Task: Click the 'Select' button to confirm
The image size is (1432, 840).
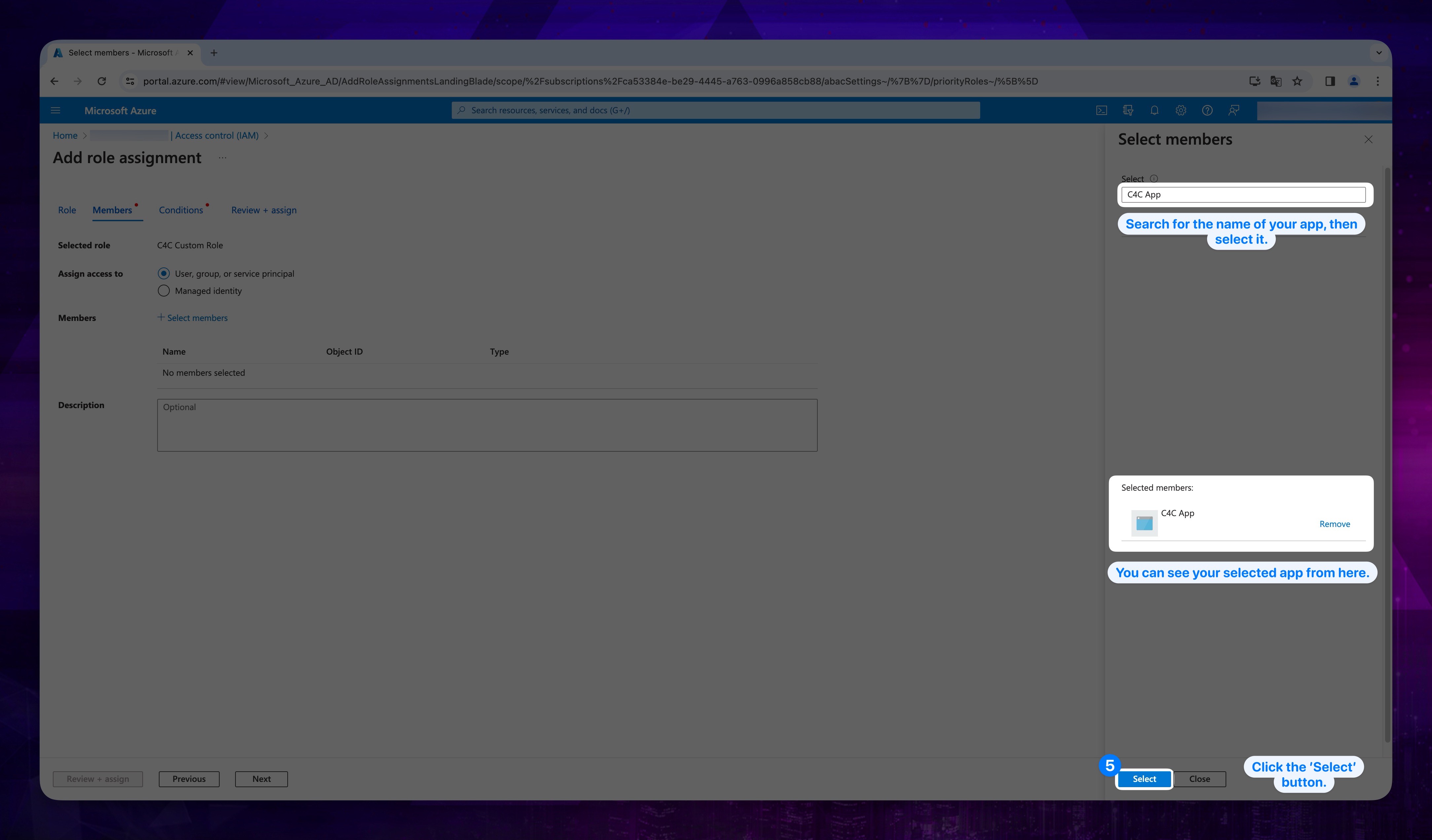Action: (x=1144, y=778)
